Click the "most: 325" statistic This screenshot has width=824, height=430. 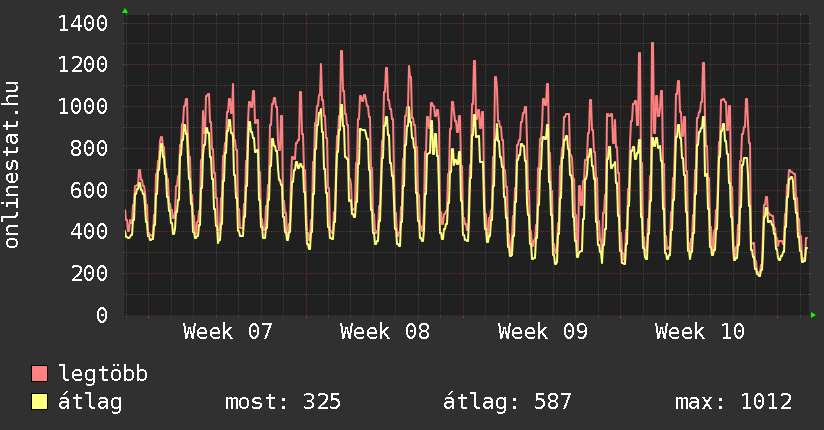pyautogui.click(x=283, y=402)
